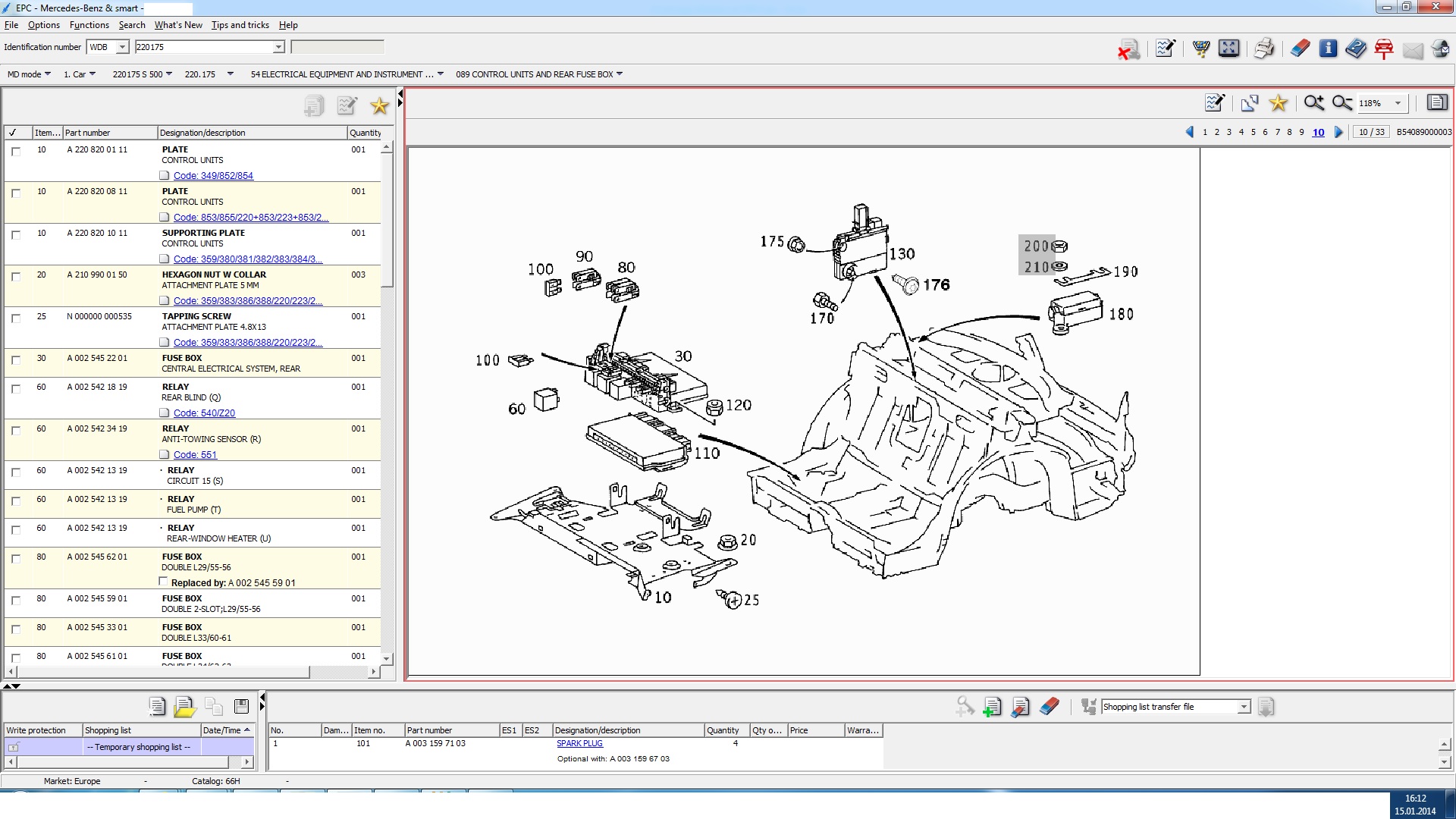Open the WDB identification prefix dropdown
The image size is (1456, 819).
coord(122,47)
